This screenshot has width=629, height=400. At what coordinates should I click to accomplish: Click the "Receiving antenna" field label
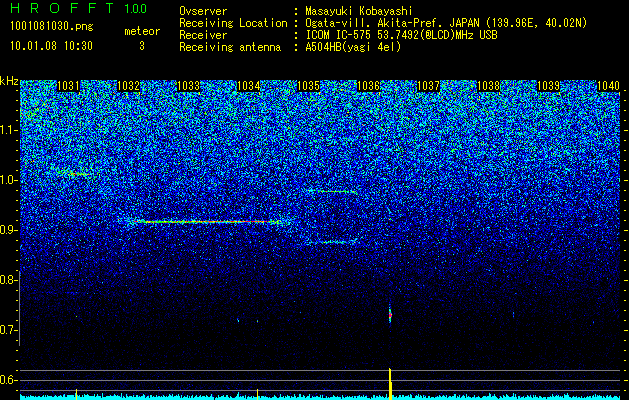pyautogui.click(x=230, y=47)
